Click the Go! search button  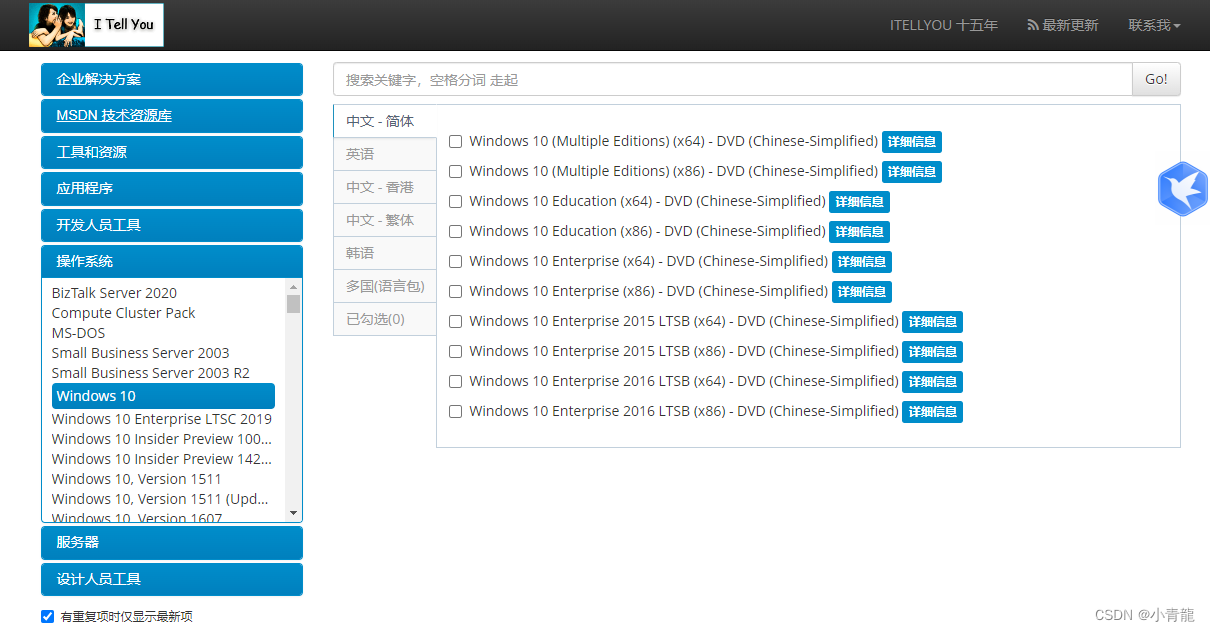pyautogui.click(x=1156, y=79)
